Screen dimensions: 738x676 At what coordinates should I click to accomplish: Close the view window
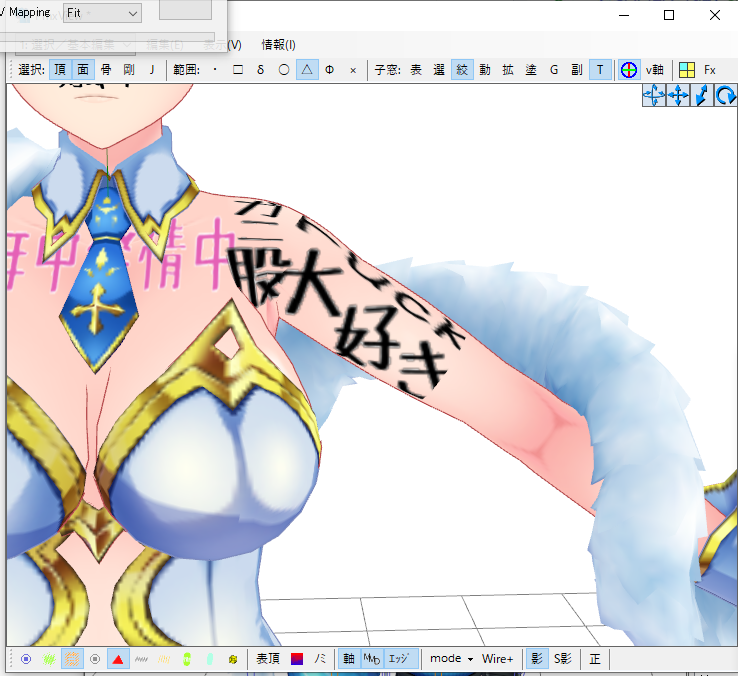coord(714,15)
